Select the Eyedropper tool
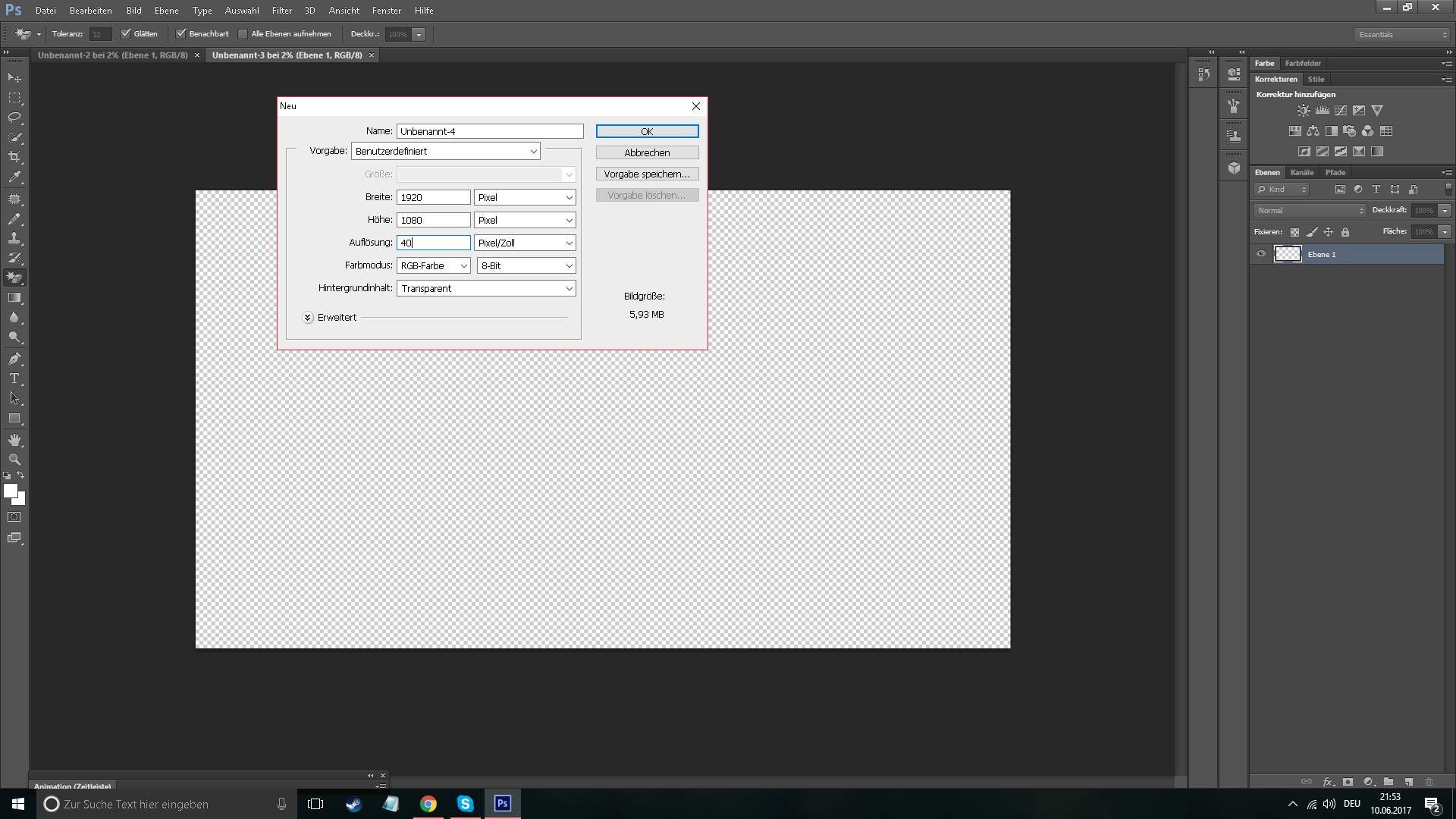 [14, 177]
